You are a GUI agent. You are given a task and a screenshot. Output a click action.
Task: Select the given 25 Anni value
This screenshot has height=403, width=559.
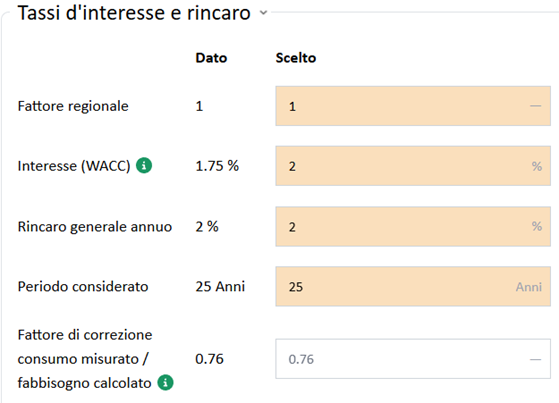click(x=220, y=286)
